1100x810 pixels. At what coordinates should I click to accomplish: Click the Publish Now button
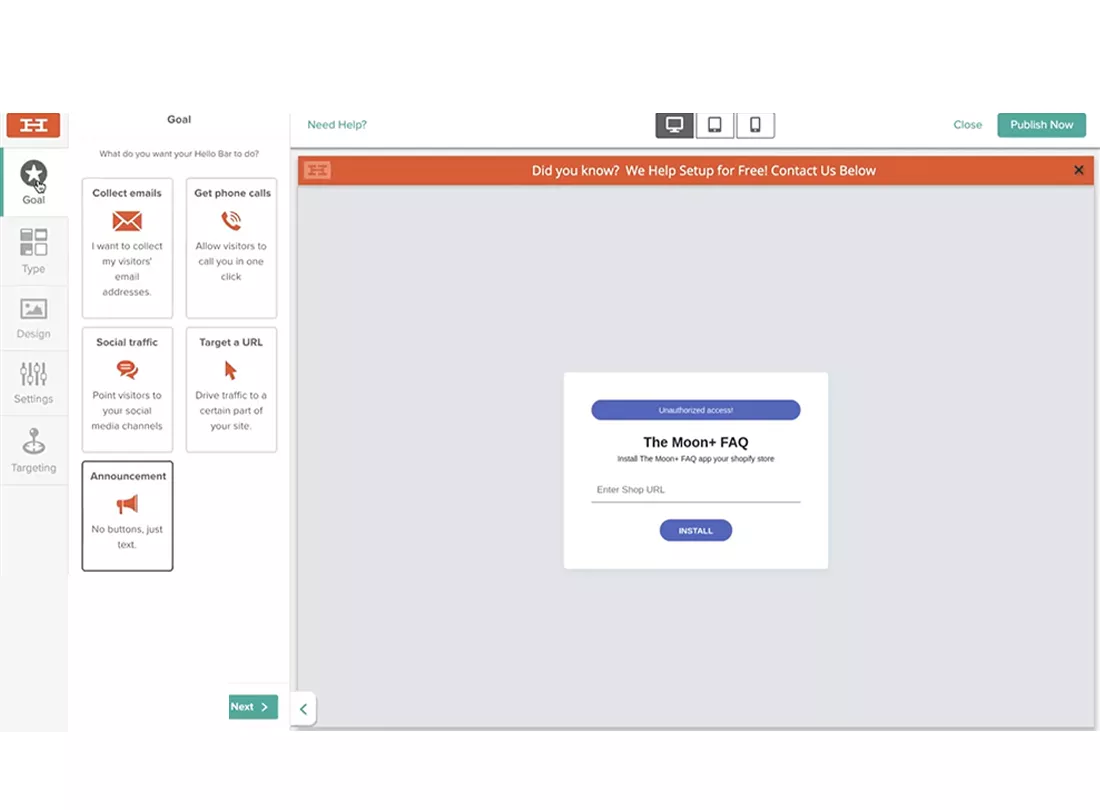[x=1041, y=125]
